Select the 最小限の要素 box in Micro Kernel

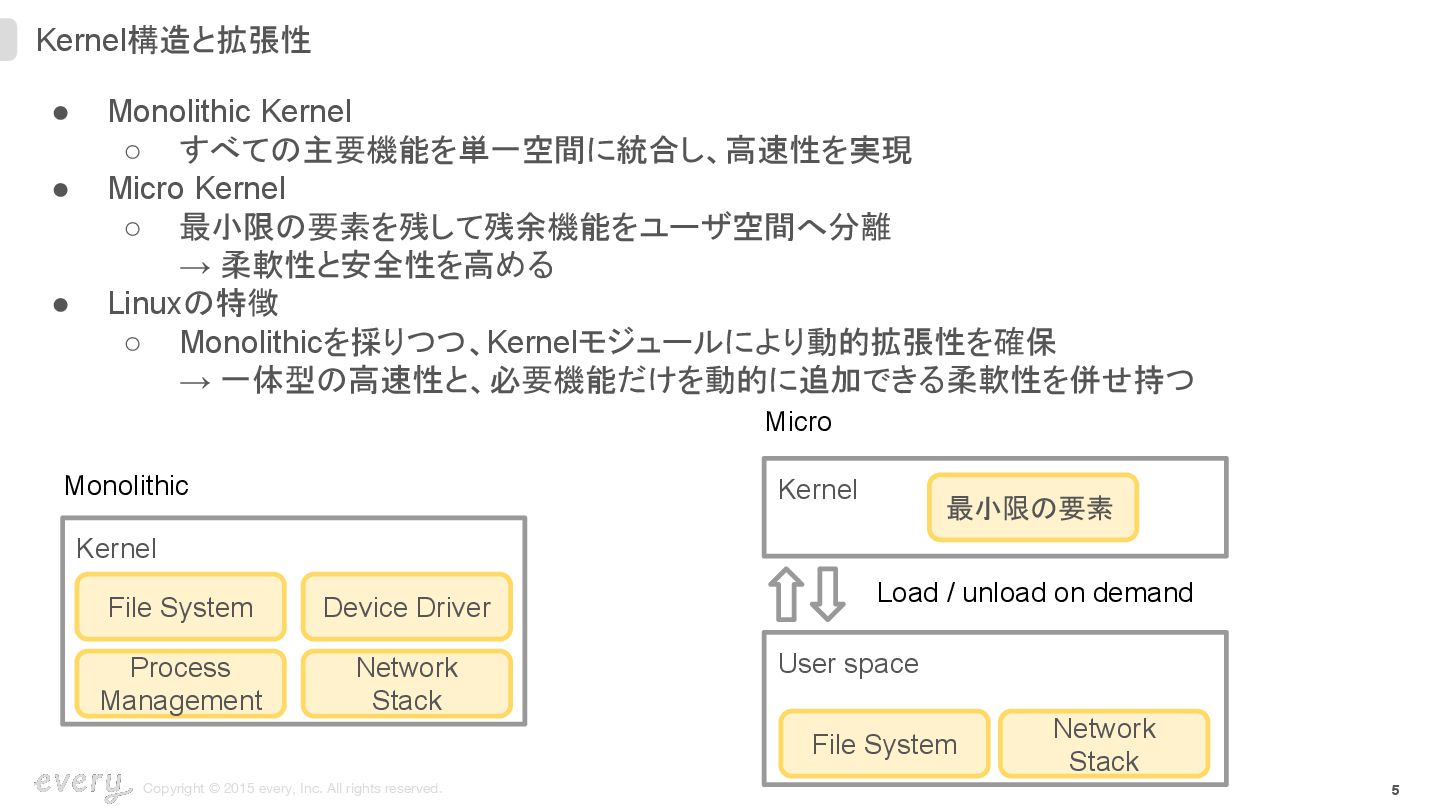click(x=1032, y=508)
